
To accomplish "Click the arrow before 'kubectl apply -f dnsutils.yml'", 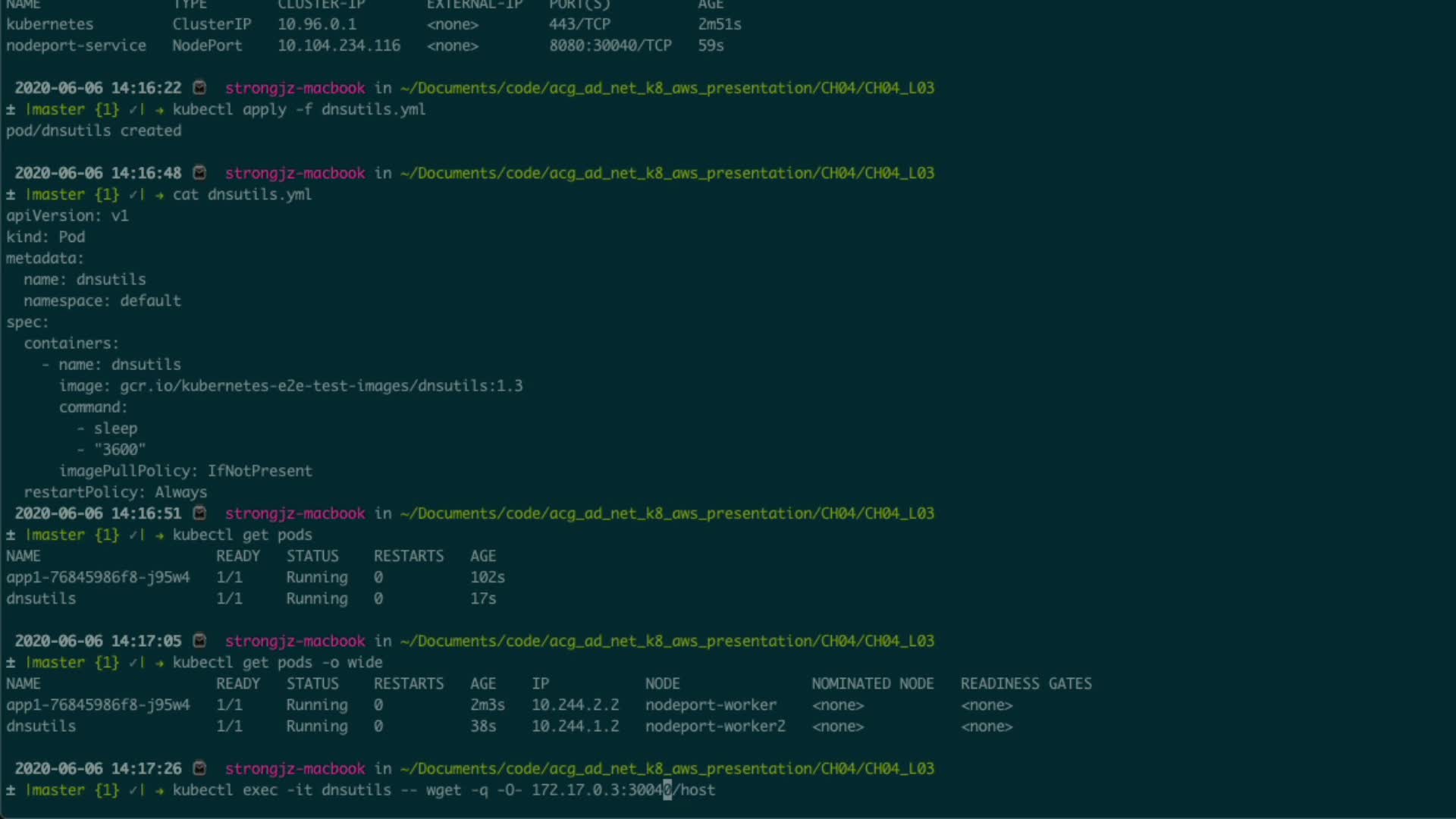I will click(159, 109).
